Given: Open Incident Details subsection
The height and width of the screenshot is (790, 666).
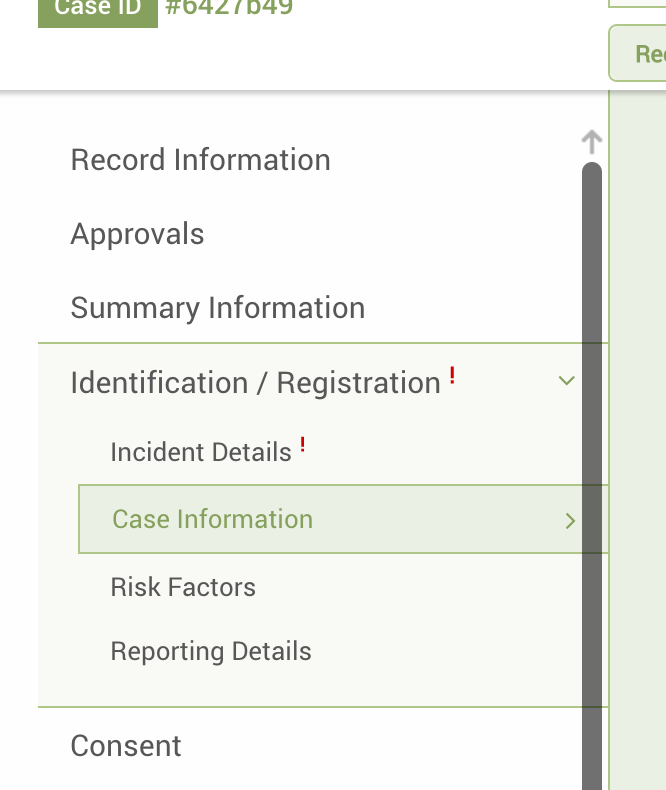Looking at the screenshot, I should pos(201,452).
